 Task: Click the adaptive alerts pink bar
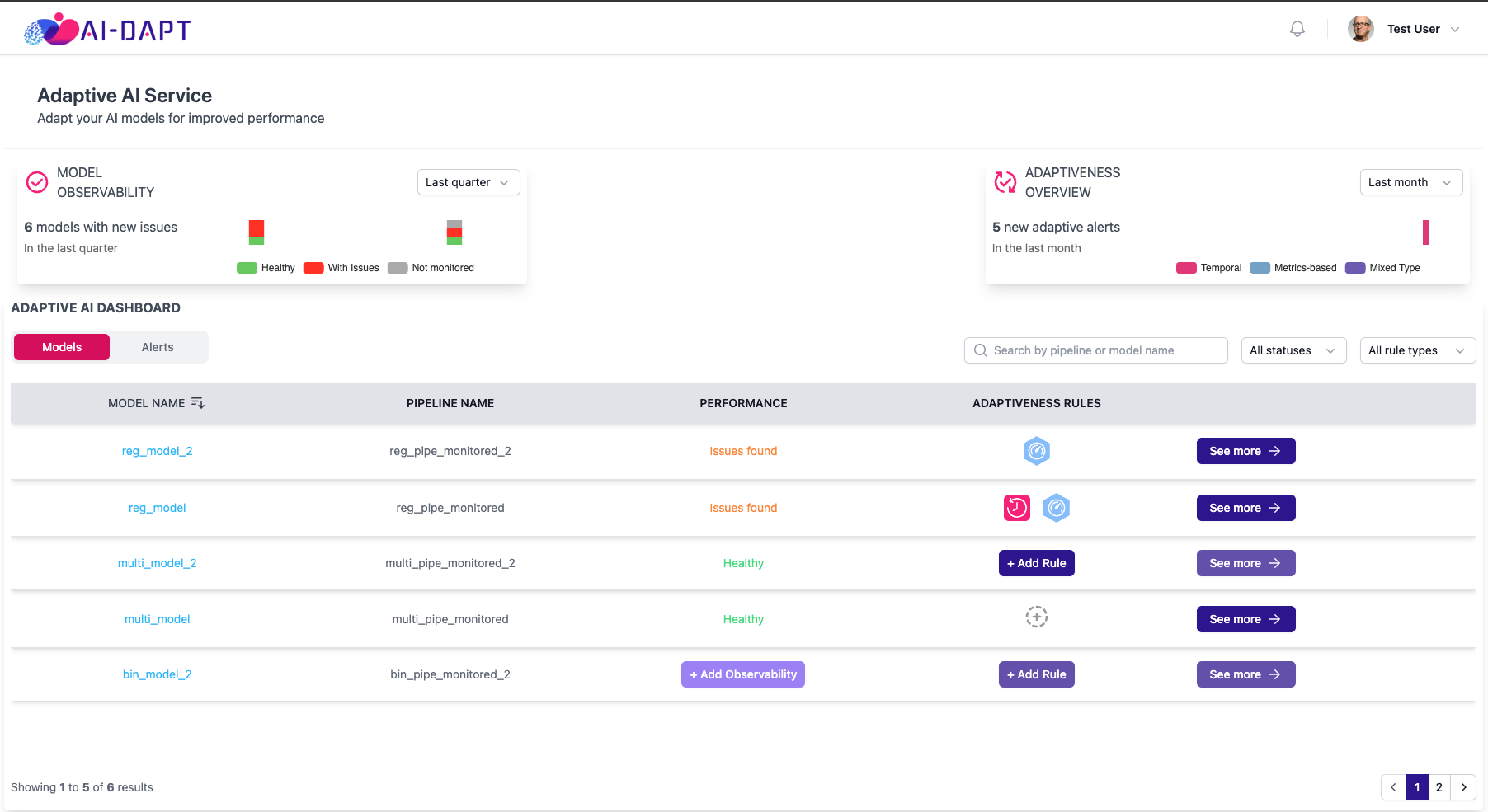(1425, 232)
